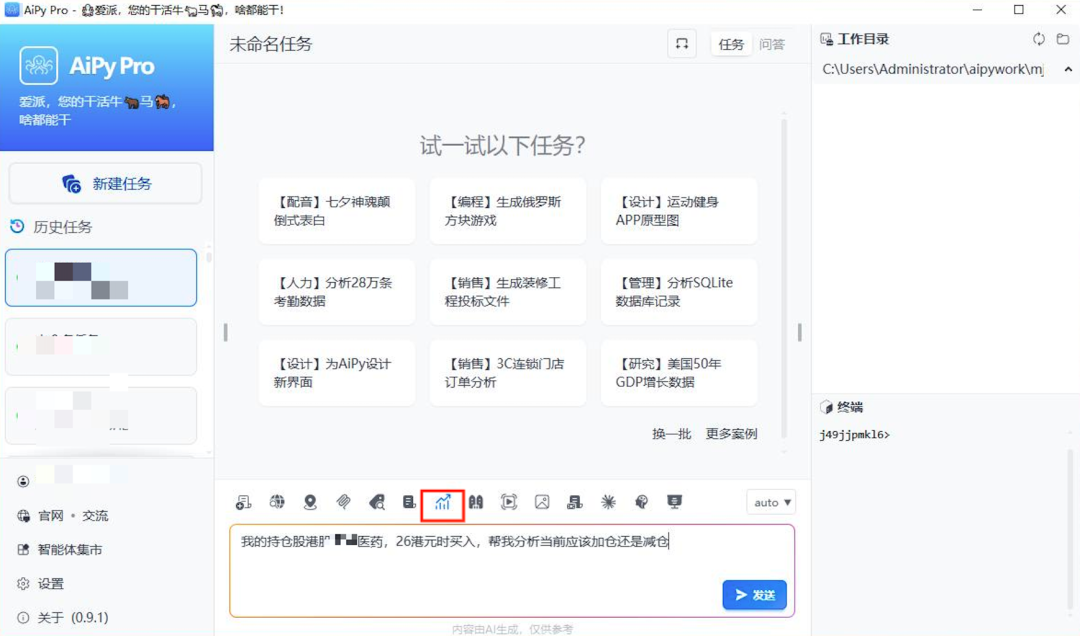Select the 运动健身APP原型图 task card

(679, 211)
